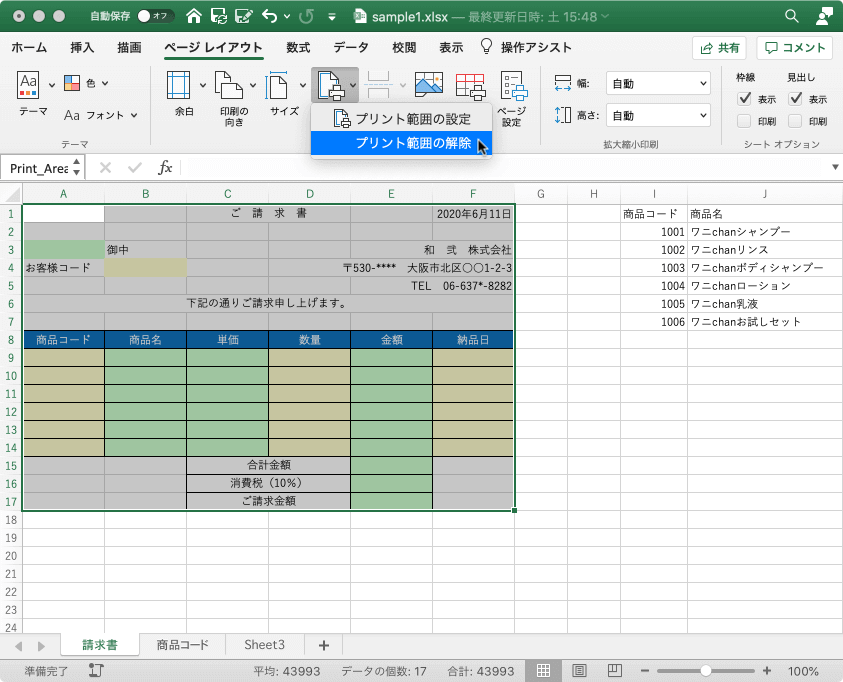Image resolution: width=843 pixels, height=682 pixels.
Task: Open the Print Orientation (印刷の向き) tool
Action: 228,85
